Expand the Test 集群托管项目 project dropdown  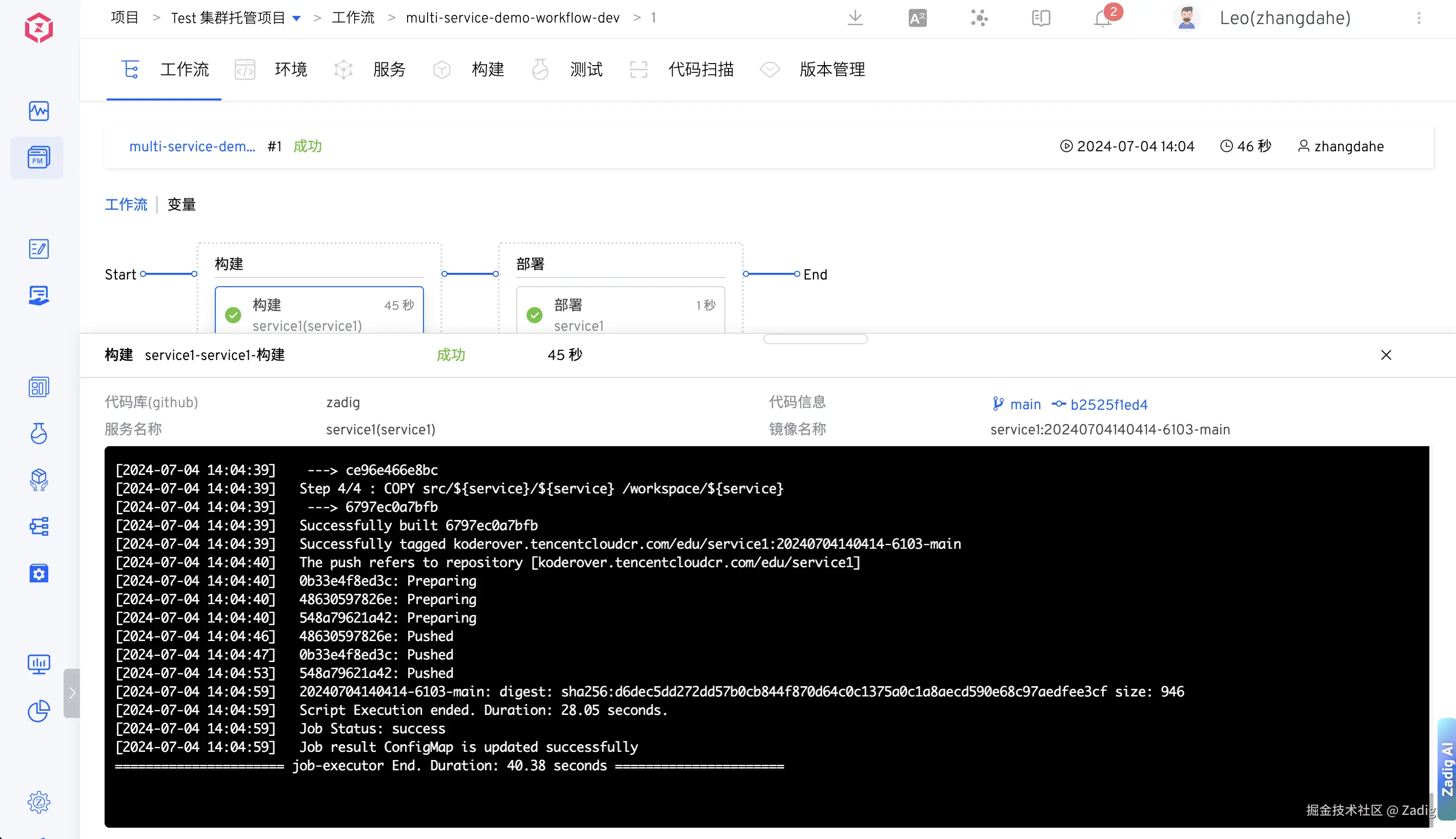pyautogui.click(x=297, y=18)
